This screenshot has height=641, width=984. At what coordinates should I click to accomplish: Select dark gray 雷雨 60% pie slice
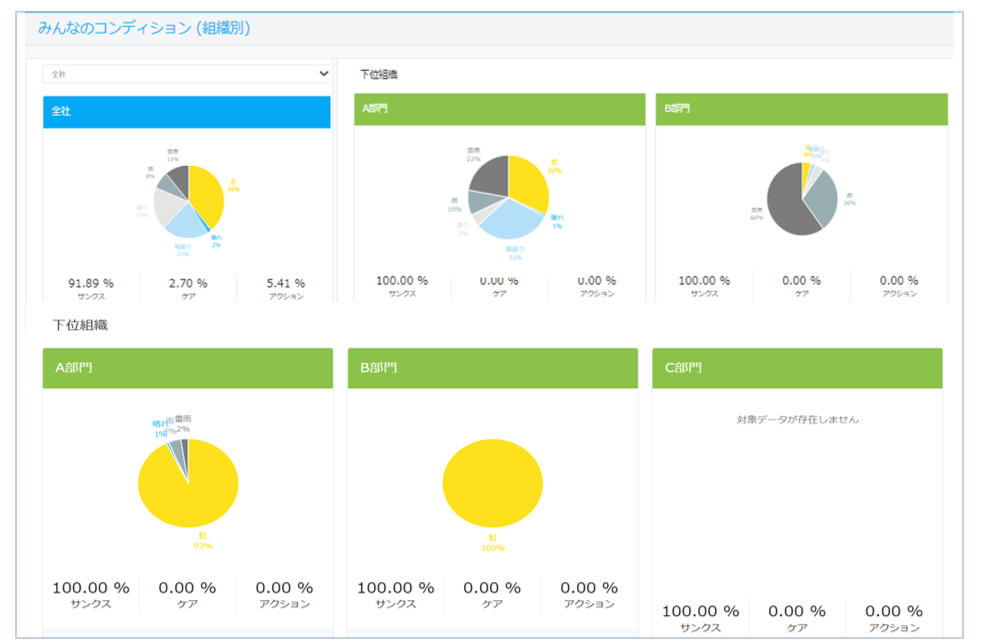(x=786, y=201)
